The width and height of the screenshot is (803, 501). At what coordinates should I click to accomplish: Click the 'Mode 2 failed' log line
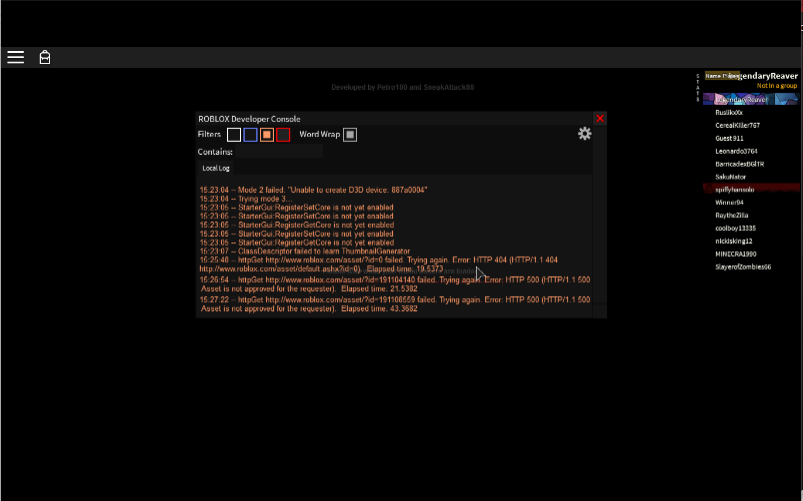pos(313,190)
